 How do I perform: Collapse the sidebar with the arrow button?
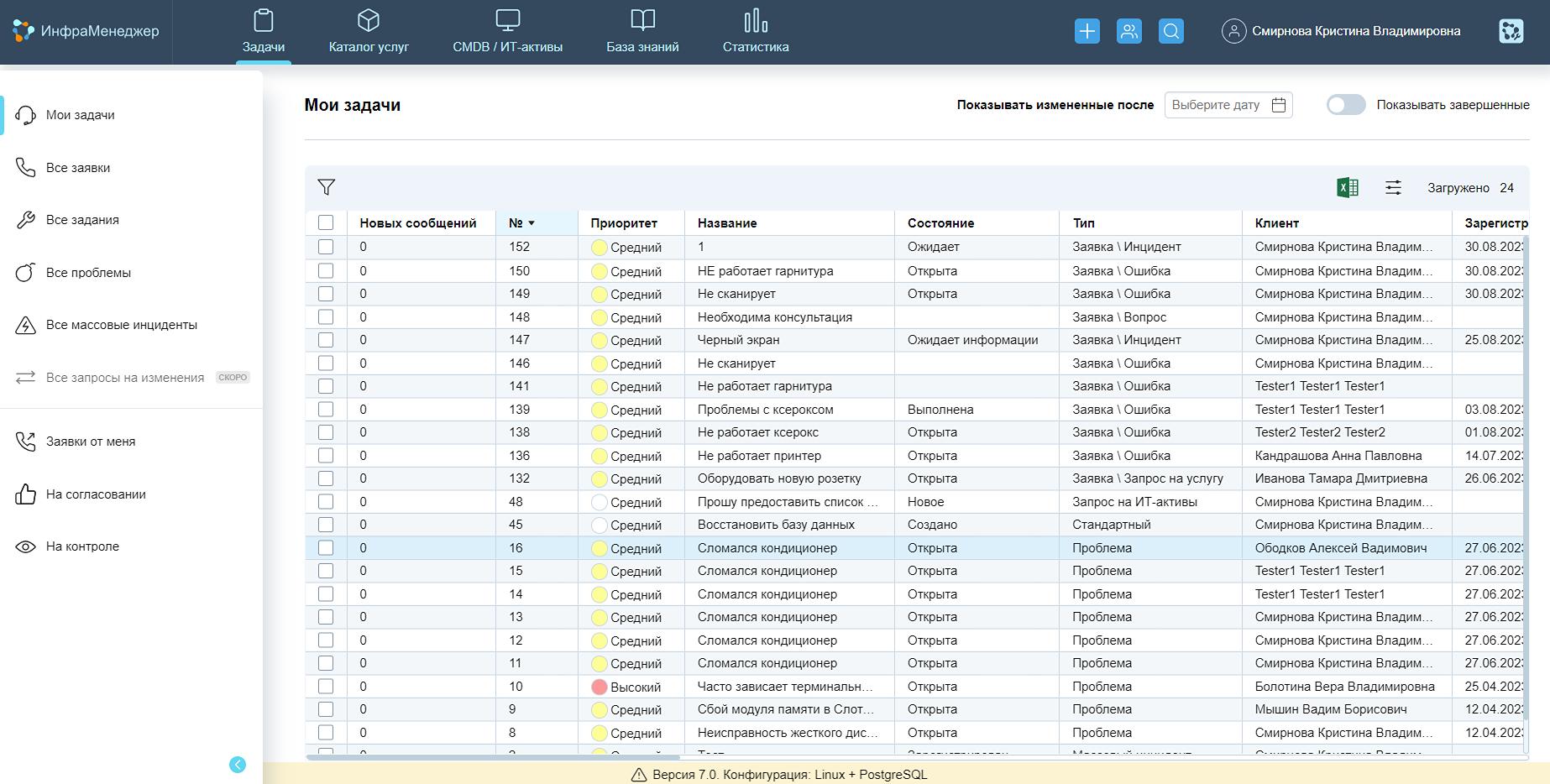pos(238,765)
